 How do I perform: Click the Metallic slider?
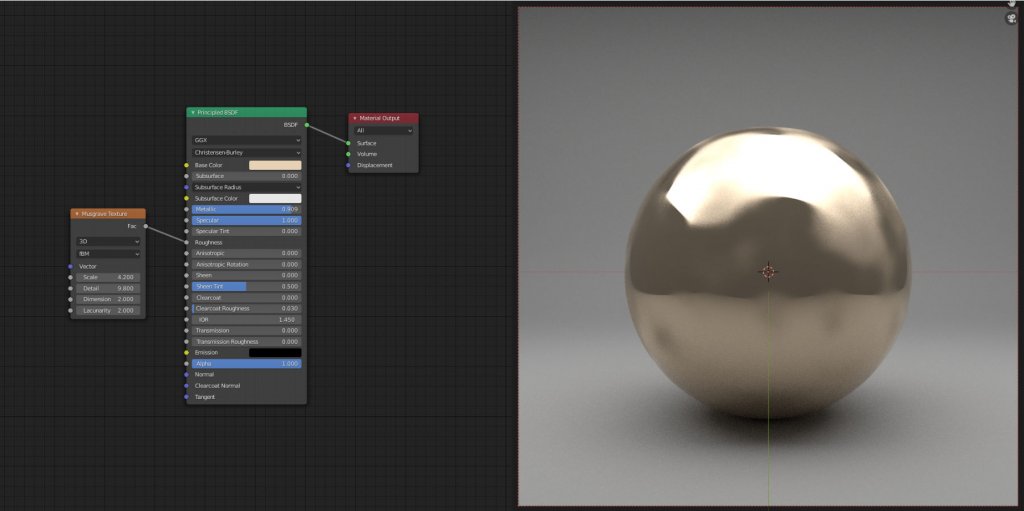pyautogui.click(x=246, y=209)
